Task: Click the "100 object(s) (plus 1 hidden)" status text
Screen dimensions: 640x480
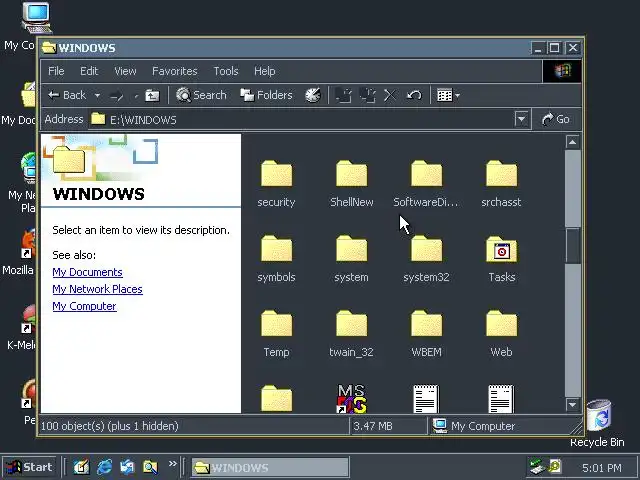Action: click(x=110, y=426)
